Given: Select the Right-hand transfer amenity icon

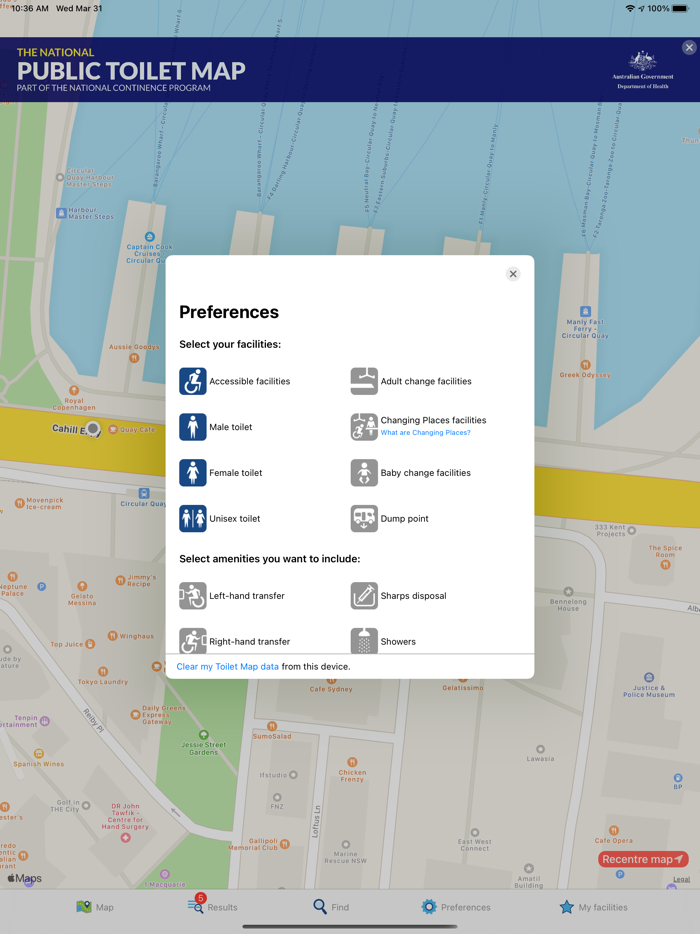Looking at the screenshot, I should [193, 640].
